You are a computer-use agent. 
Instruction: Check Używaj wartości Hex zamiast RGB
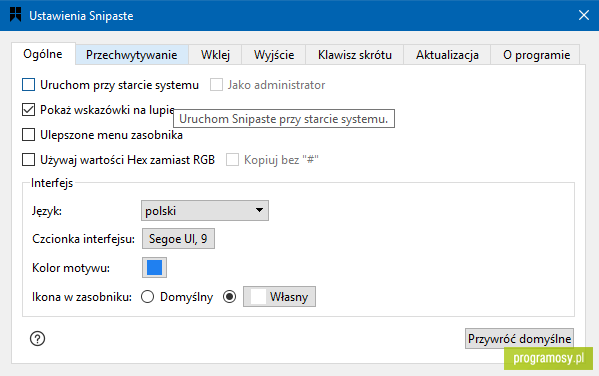click(x=28, y=160)
